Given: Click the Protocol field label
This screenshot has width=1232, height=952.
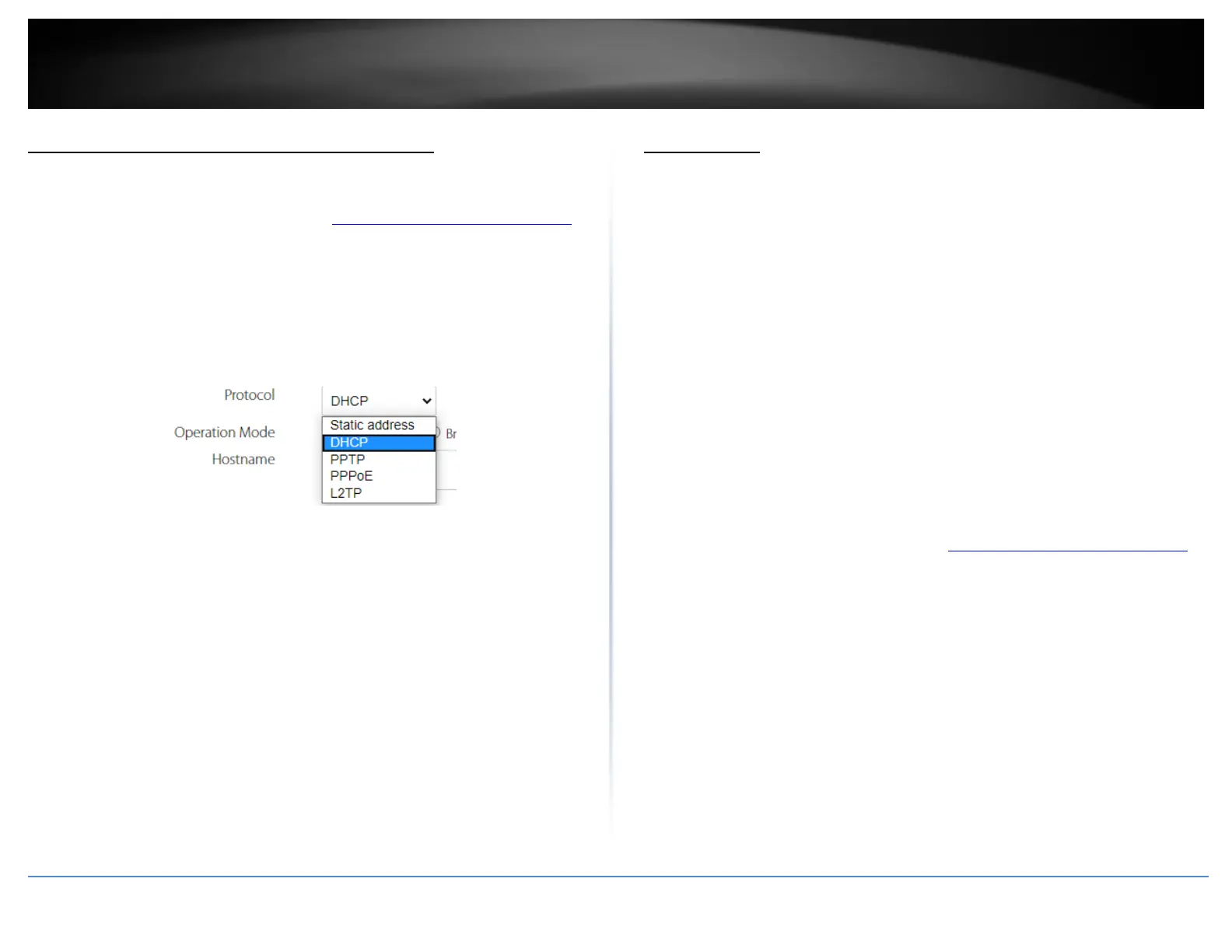Looking at the screenshot, I should pos(250,395).
